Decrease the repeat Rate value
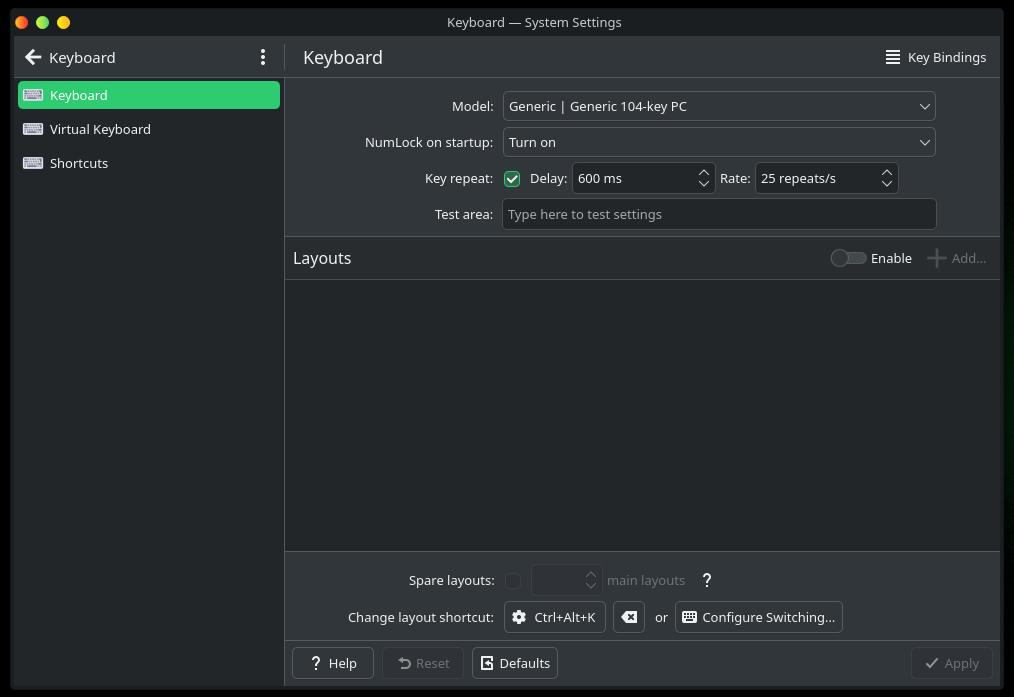 point(887,184)
